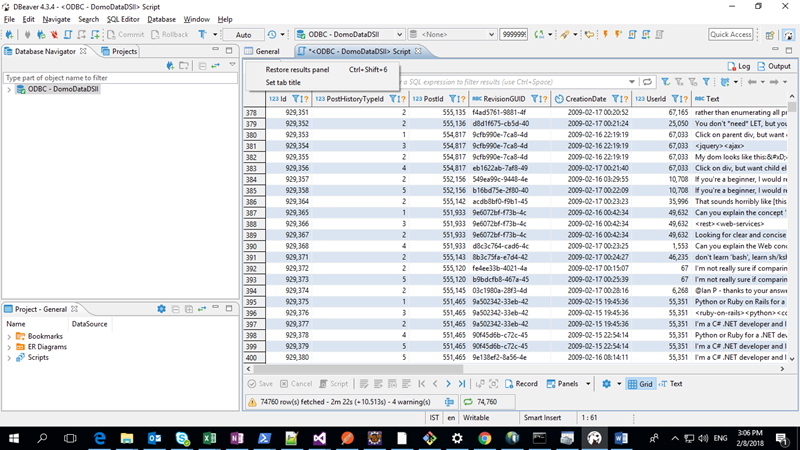Expand the Scripts tree node
The width and height of the screenshot is (800, 450).
(x=10, y=357)
